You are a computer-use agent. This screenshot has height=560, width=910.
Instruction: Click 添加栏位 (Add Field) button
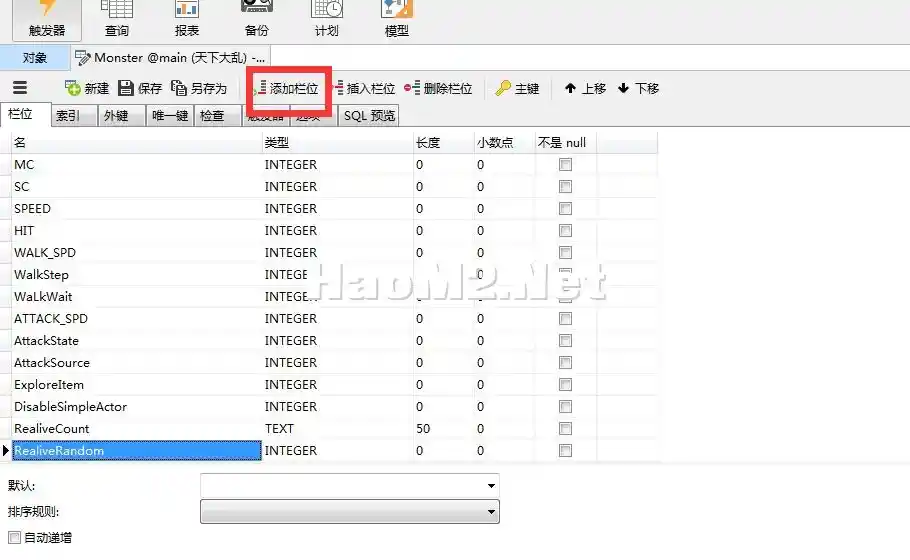286,88
